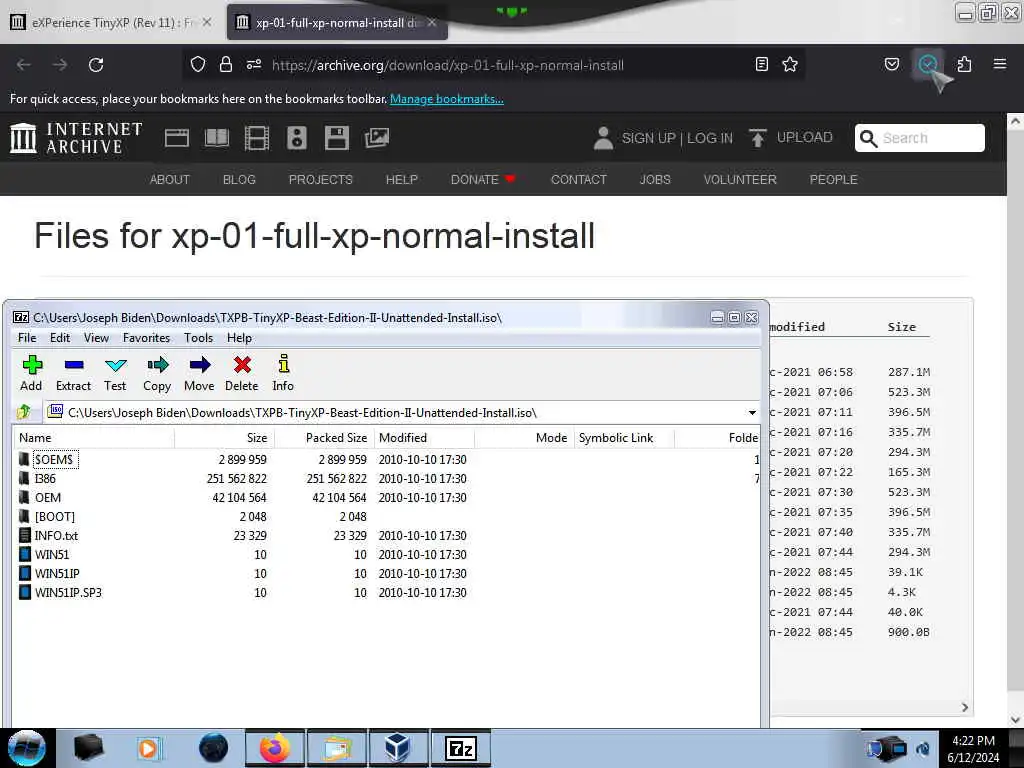Click the LOG IN link

click(x=710, y=138)
